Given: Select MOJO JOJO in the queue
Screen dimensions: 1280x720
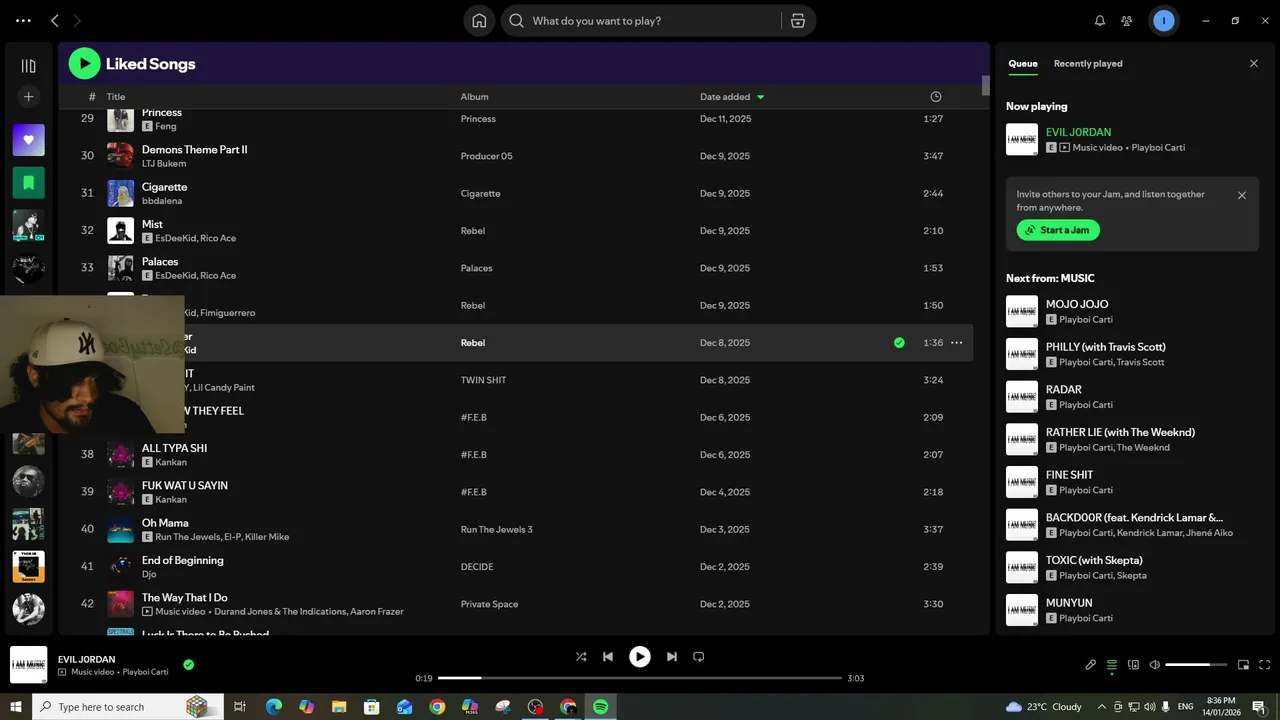Looking at the screenshot, I should pyautogui.click(x=1132, y=311).
